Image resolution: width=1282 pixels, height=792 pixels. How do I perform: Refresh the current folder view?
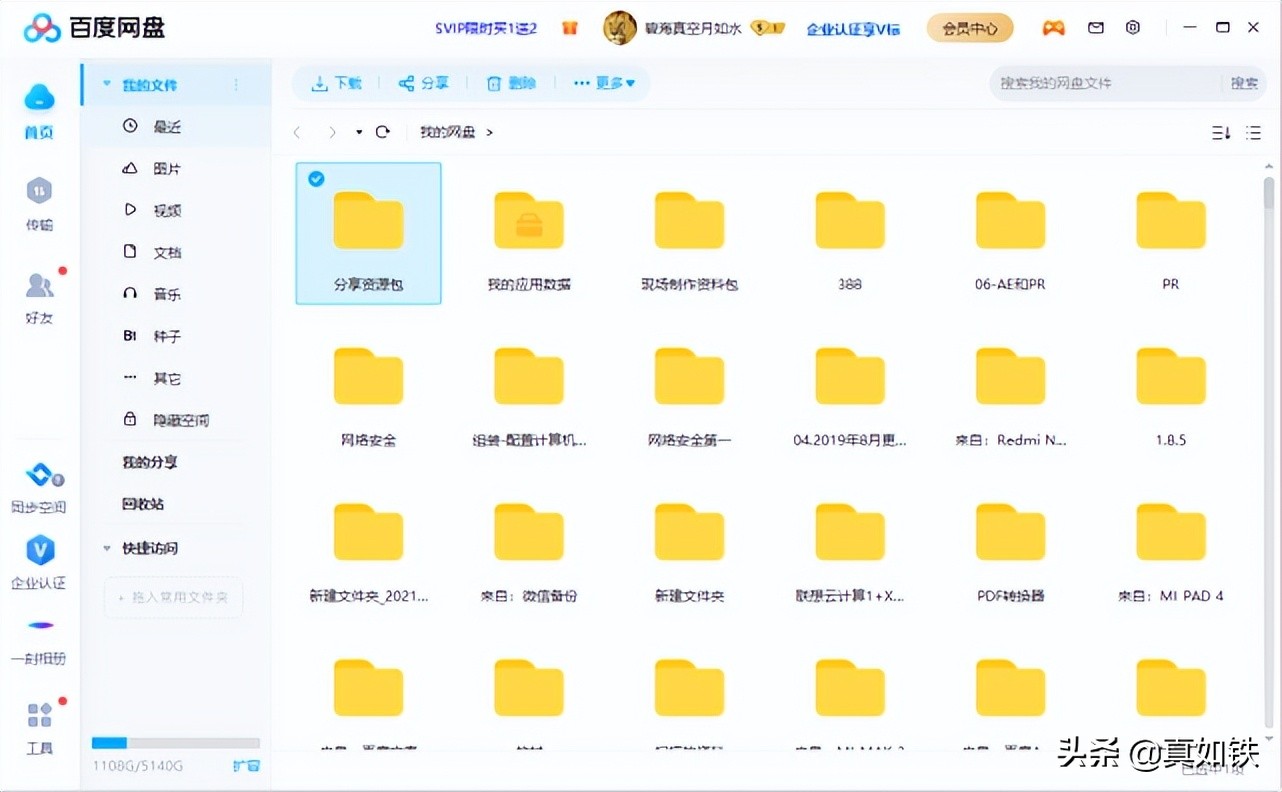383,131
